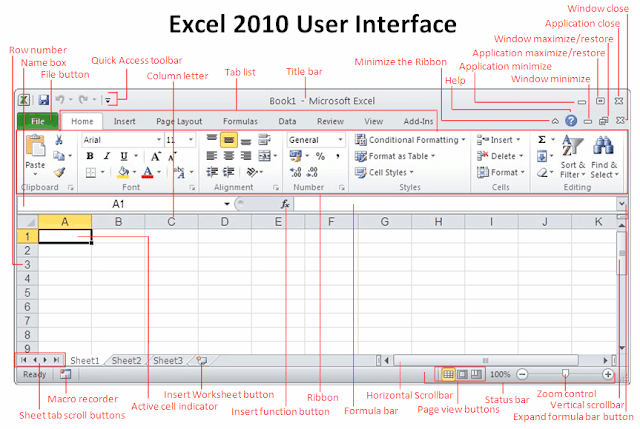This screenshot has width=640, height=429.
Task: Toggle Top Align in Alignment group
Action: coord(212,139)
